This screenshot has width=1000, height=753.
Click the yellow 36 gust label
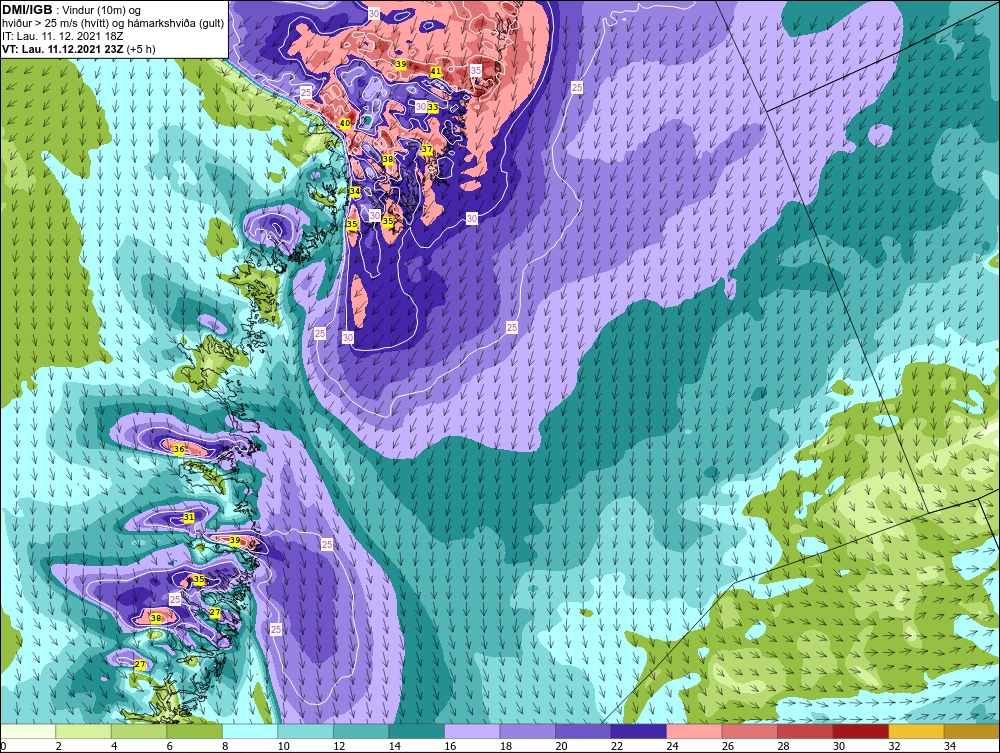[179, 450]
